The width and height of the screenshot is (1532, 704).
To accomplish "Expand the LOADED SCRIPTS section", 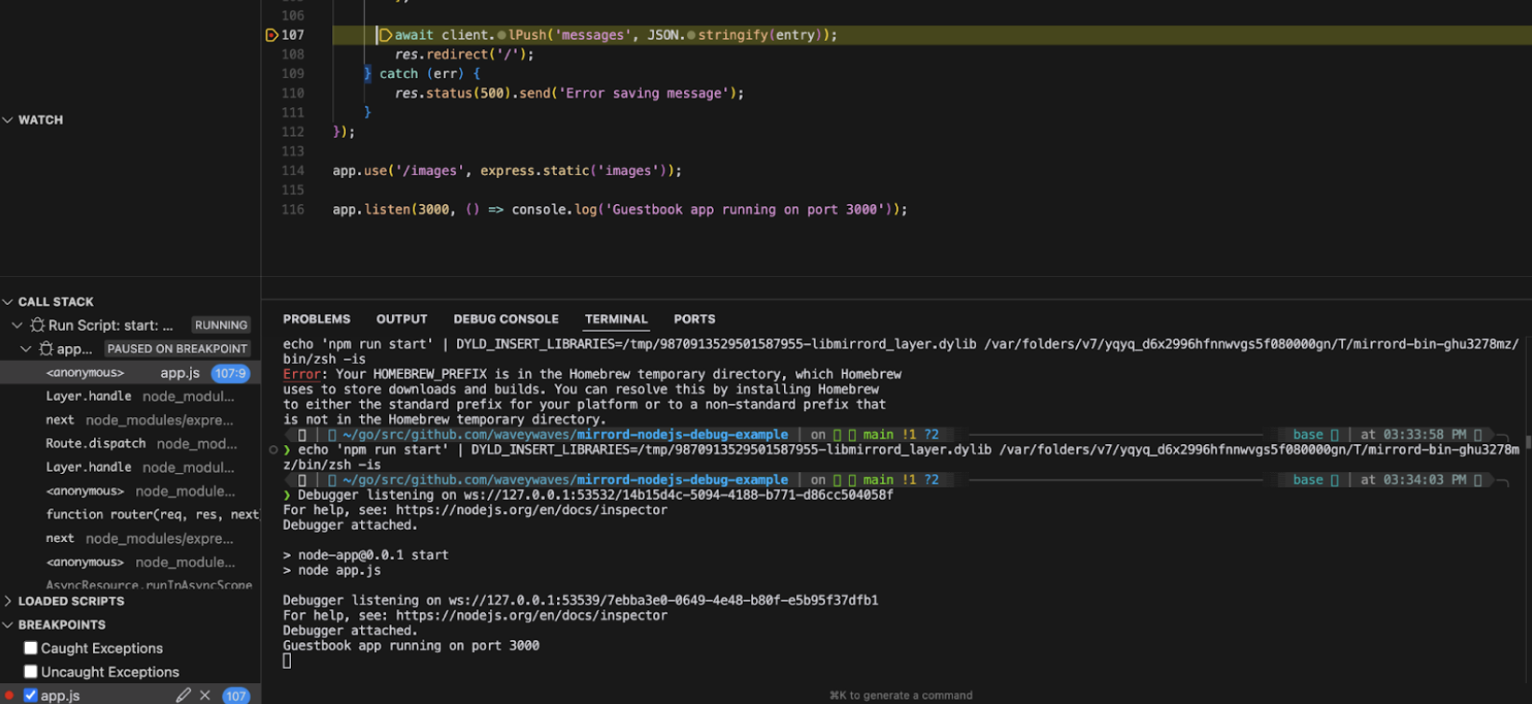I will tap(9, 601).
